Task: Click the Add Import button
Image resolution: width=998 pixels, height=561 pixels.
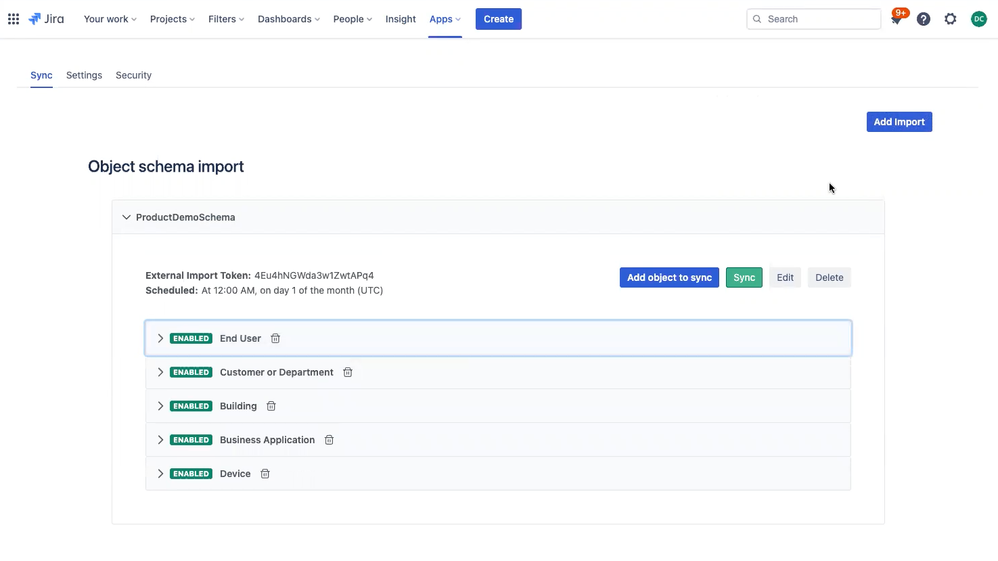Action: 899,122
